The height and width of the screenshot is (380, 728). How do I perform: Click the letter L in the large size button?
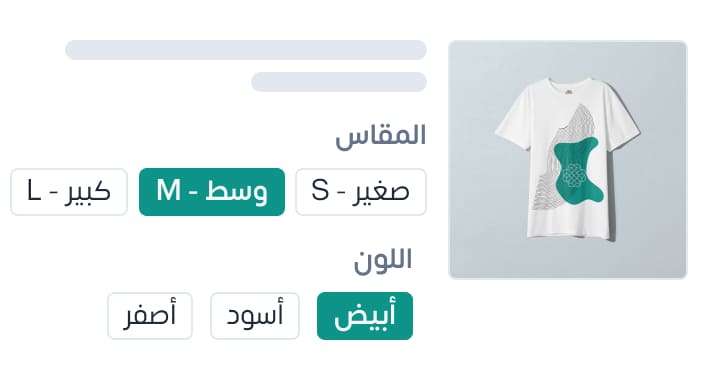click(x=34, y=190)
